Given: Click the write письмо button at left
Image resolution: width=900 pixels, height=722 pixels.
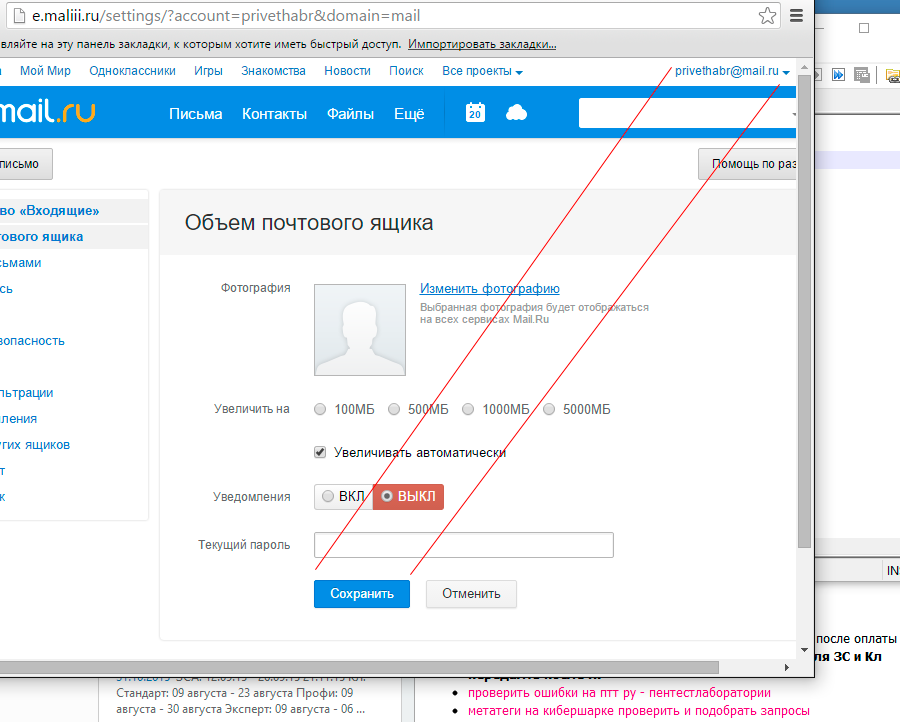Looking at the screenshot, I should point(26,164).
